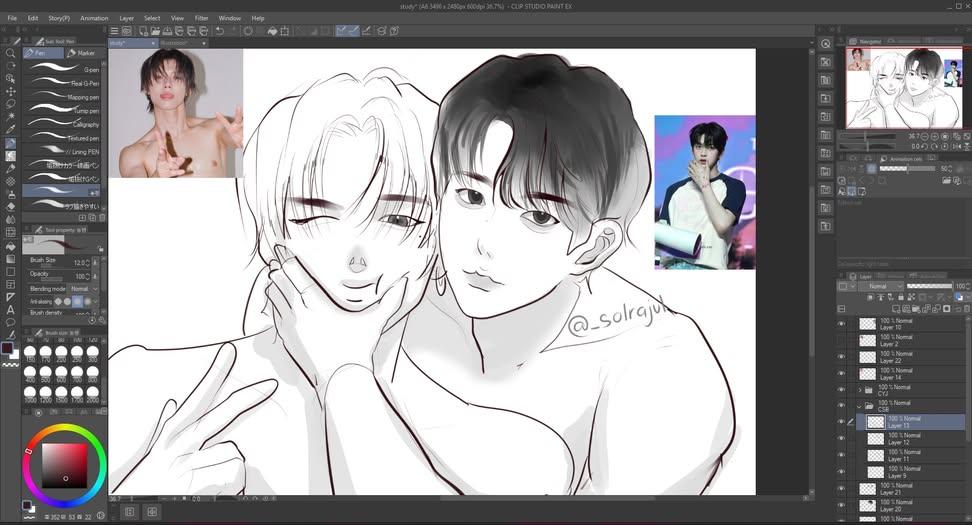Open the Layer menu
The height and width of the screenshot is (525, 972).
click(126, 18)
